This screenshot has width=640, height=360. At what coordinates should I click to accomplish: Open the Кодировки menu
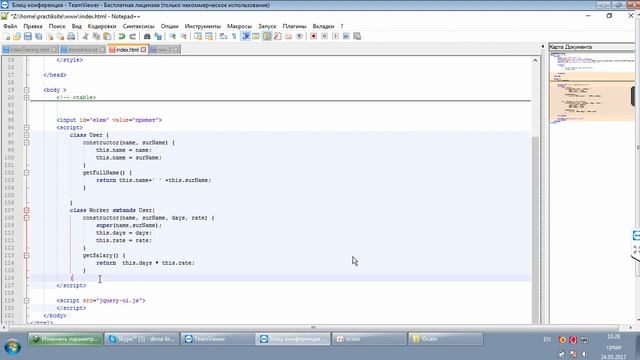pyautogui.click(x=102, y=26)
